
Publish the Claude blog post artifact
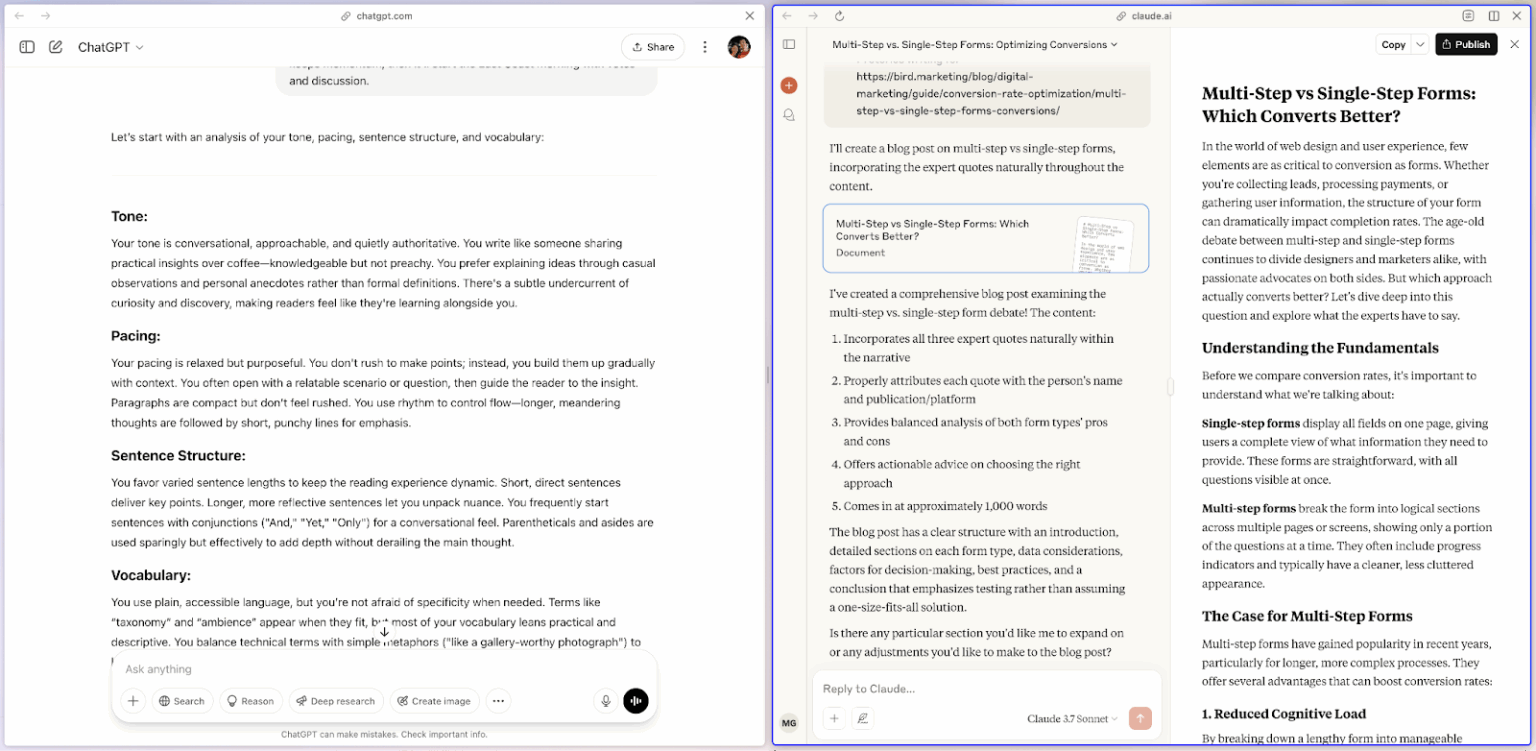click(1466, 44)
